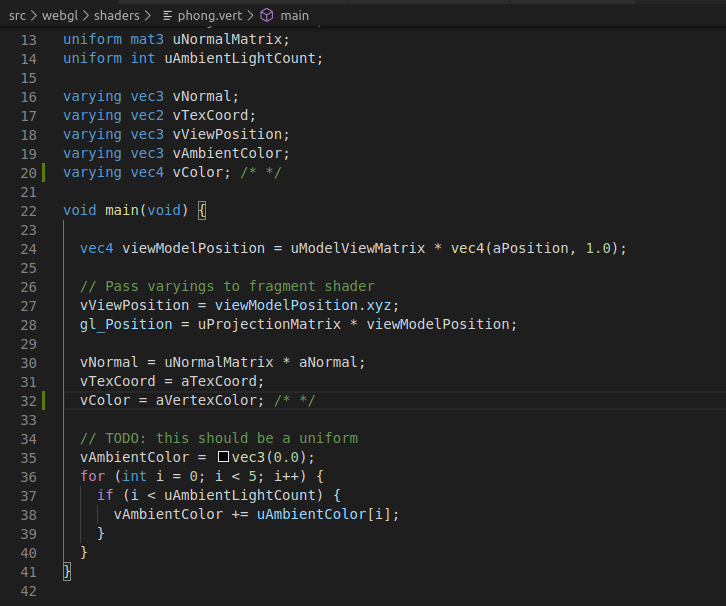Viewport: 726px width, 606px height.
Task: Click 'vViewPosition' declaration on line 18
Action: (x=227, y=134)
